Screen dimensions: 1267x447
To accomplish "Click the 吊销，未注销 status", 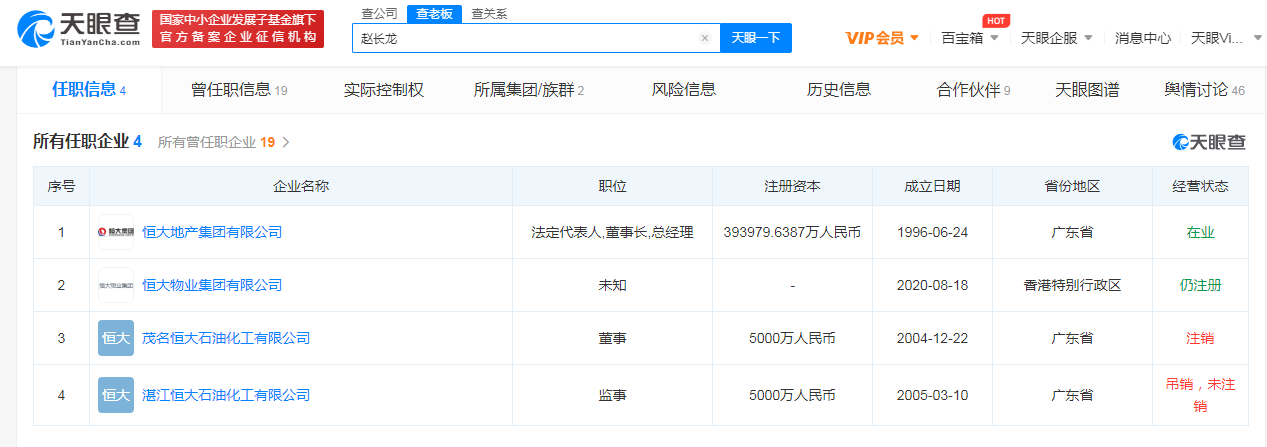I will (1200, 395).
